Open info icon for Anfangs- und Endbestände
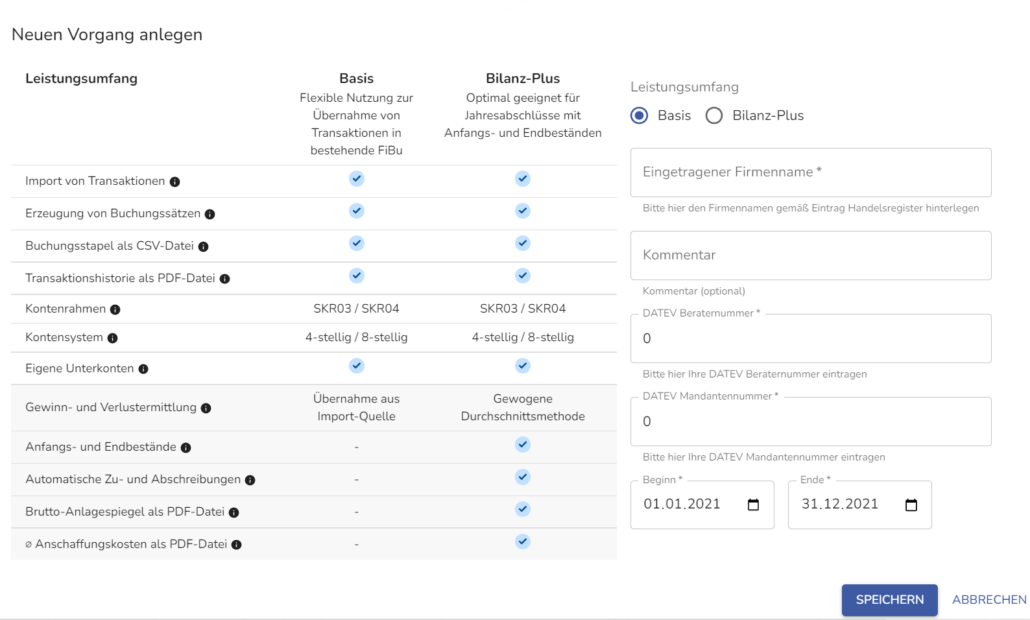Image resolution: width=1030 pixels, height=620 pixels. coord(186,448)
